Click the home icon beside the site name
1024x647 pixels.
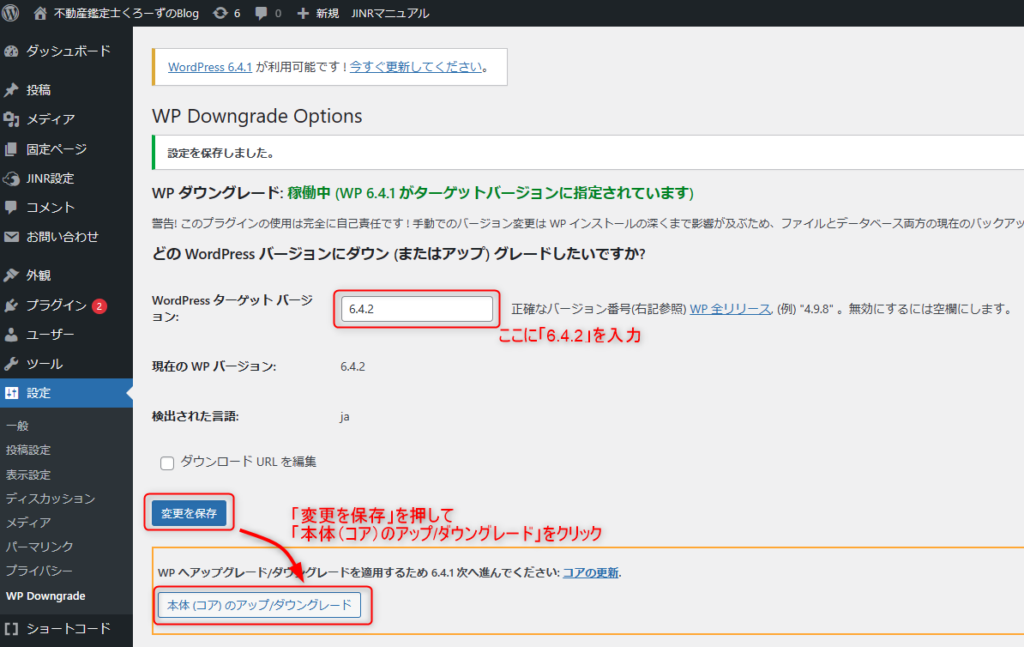[40, 13]
